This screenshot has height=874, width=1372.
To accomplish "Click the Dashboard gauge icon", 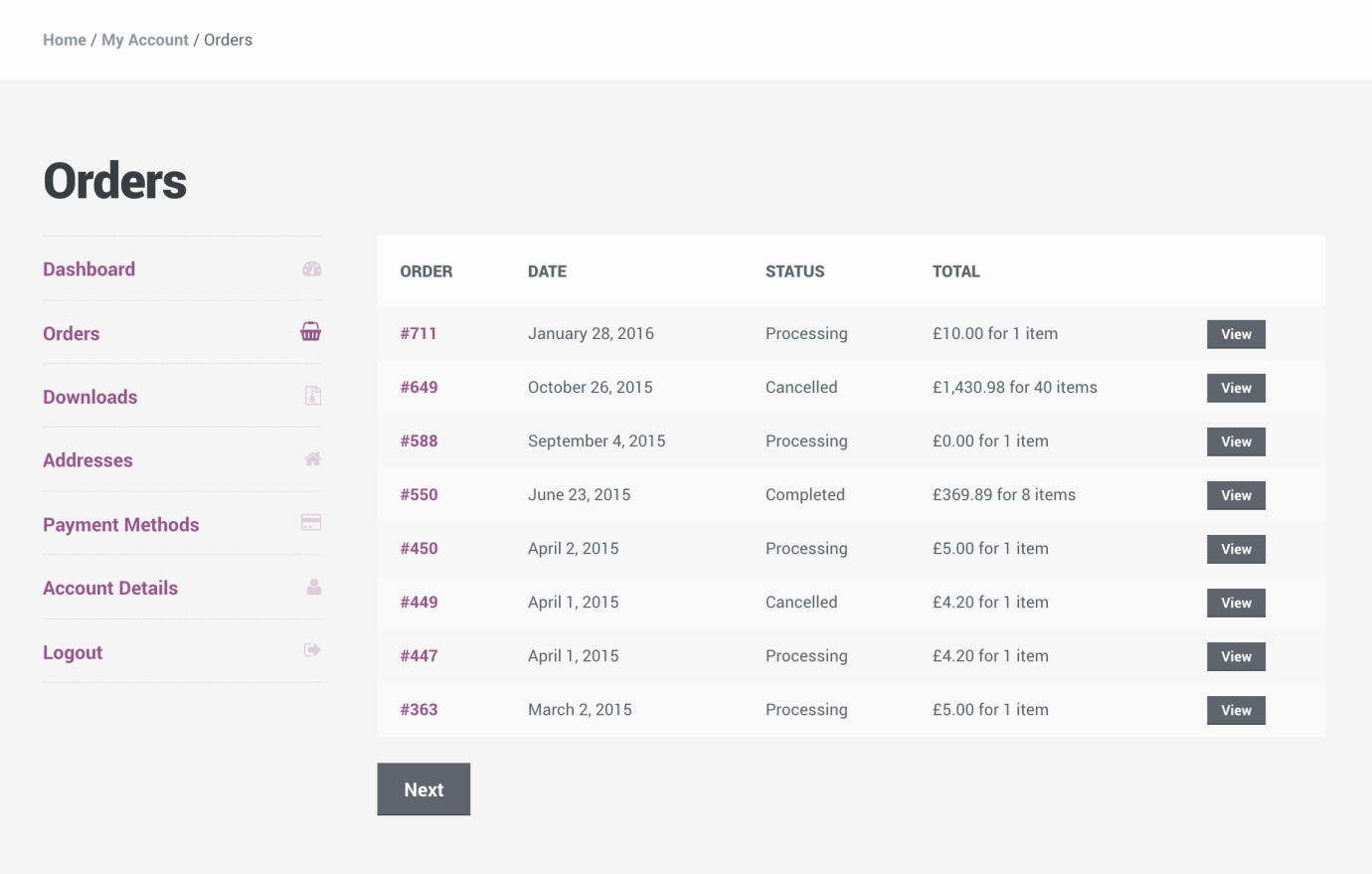I will pos(312,268).
